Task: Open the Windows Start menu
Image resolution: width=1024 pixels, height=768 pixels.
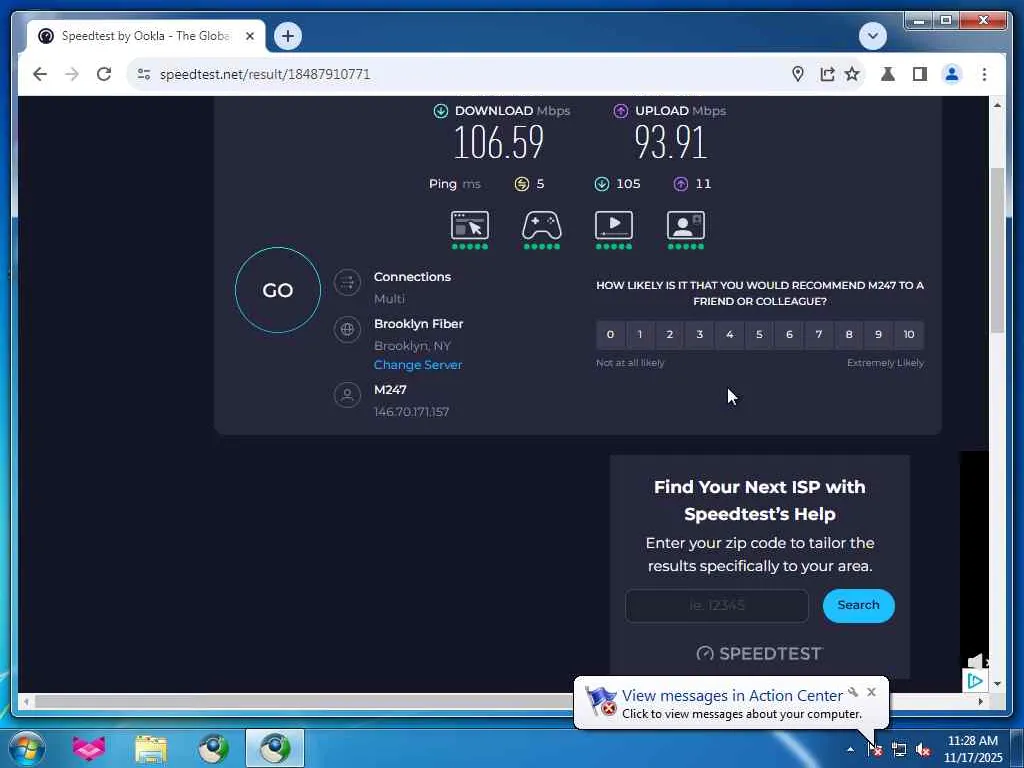Action: point(28,748)
